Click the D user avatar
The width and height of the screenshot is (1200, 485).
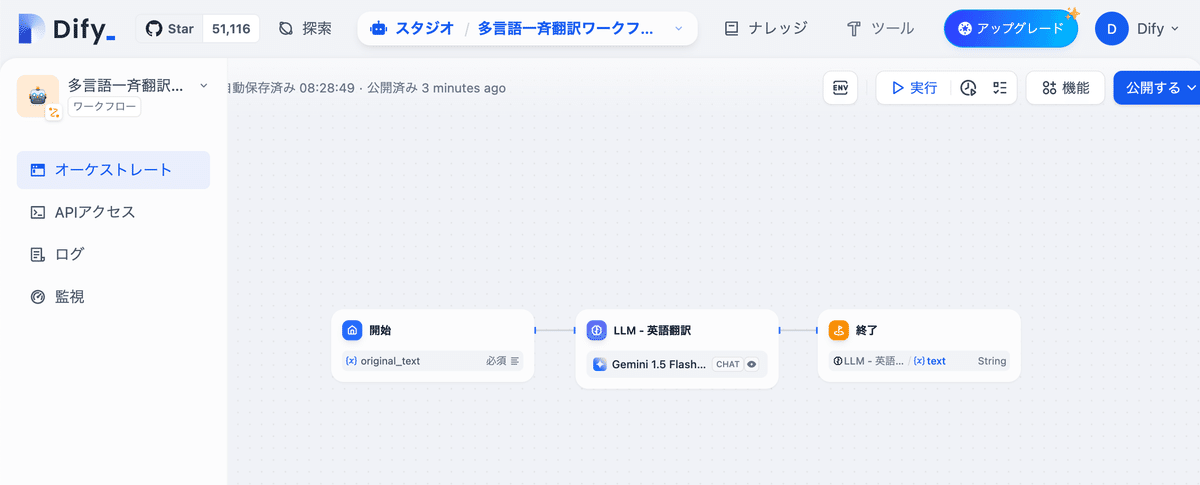[1112, 29]
